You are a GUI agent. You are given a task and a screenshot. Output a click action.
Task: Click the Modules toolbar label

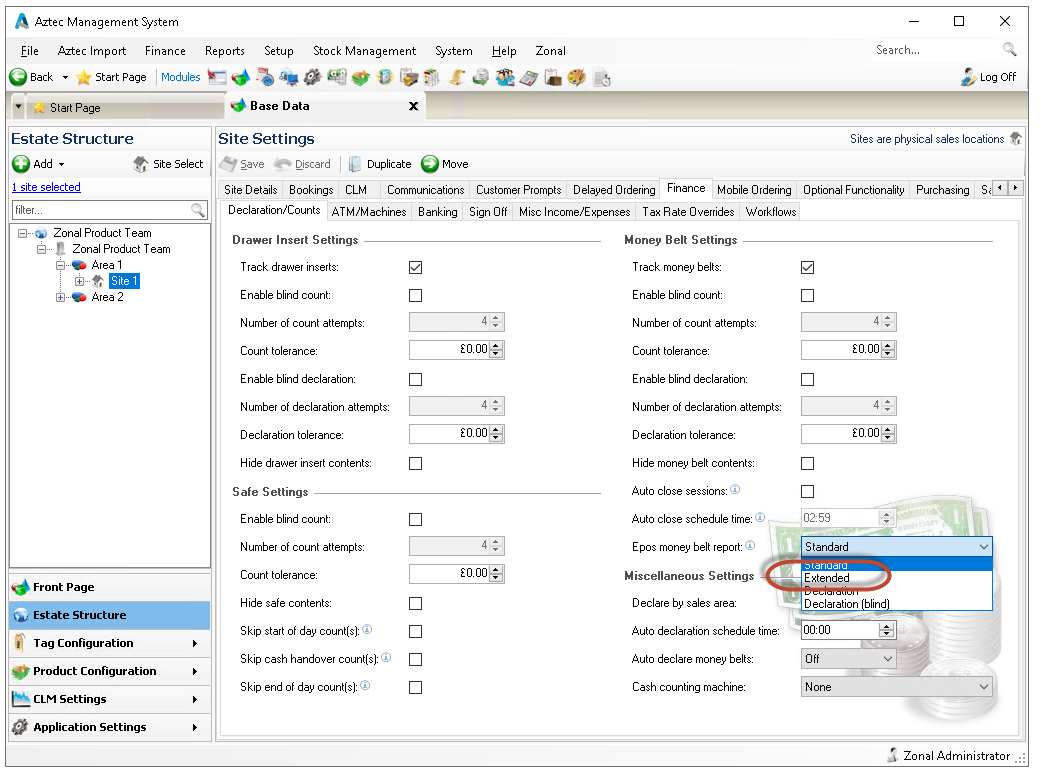click(x=180, y=77)
